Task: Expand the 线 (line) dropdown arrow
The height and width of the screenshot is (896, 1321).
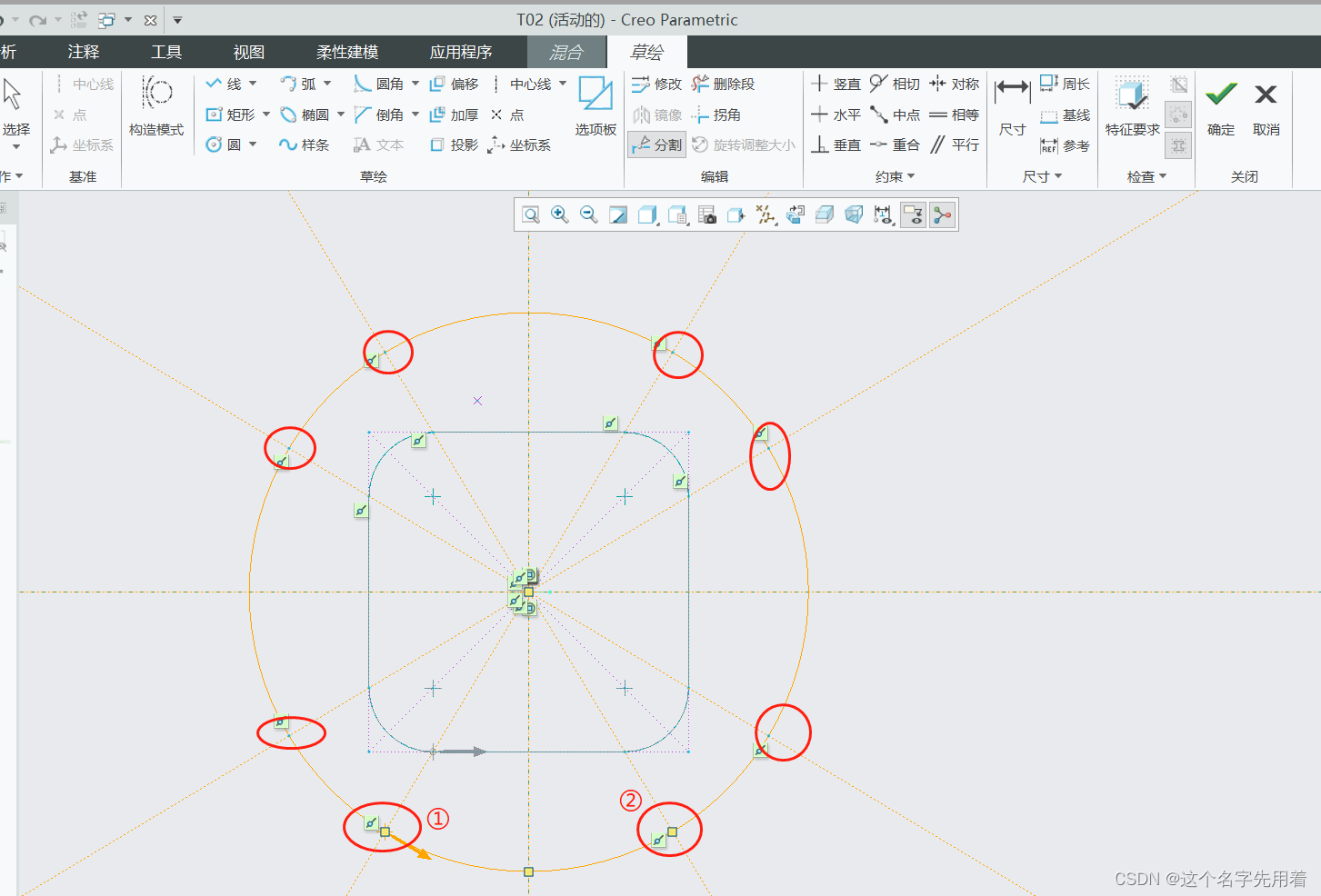Action: [253, 84]
